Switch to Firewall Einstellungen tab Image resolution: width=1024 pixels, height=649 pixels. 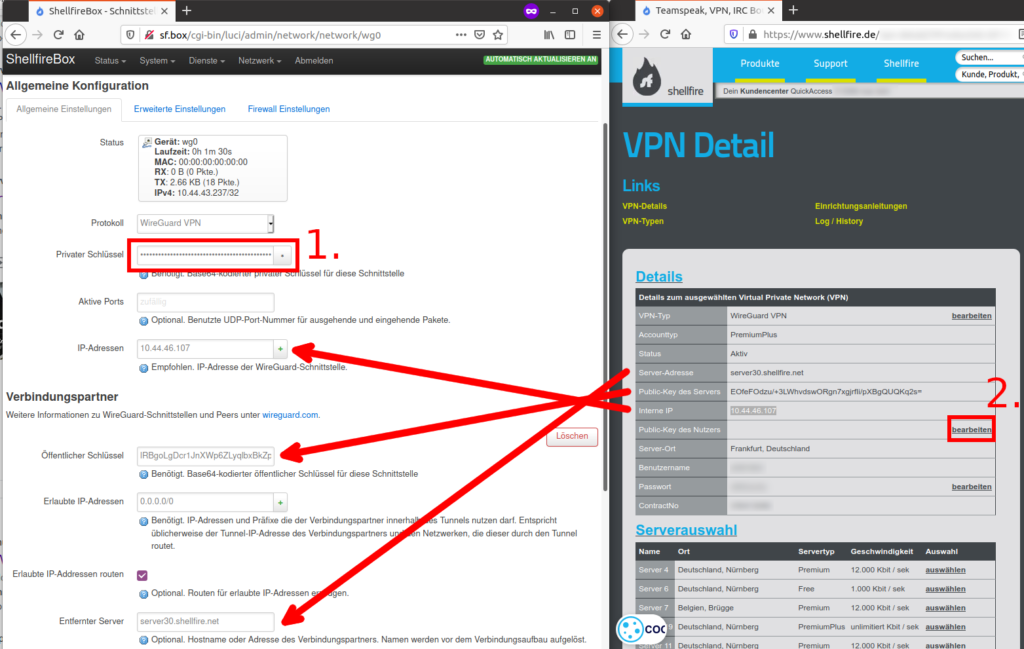288,109
